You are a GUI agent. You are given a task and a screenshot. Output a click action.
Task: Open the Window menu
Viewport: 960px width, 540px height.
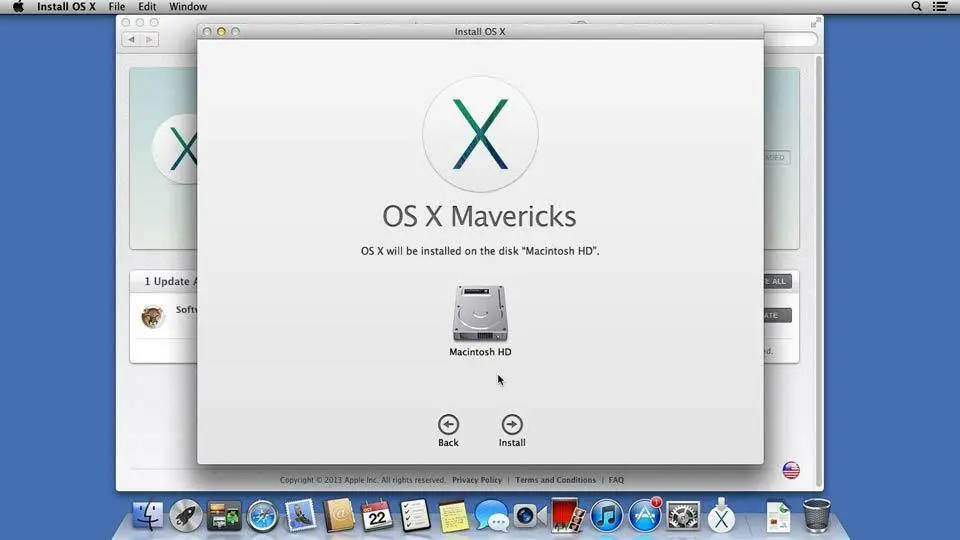pos(188,7)
